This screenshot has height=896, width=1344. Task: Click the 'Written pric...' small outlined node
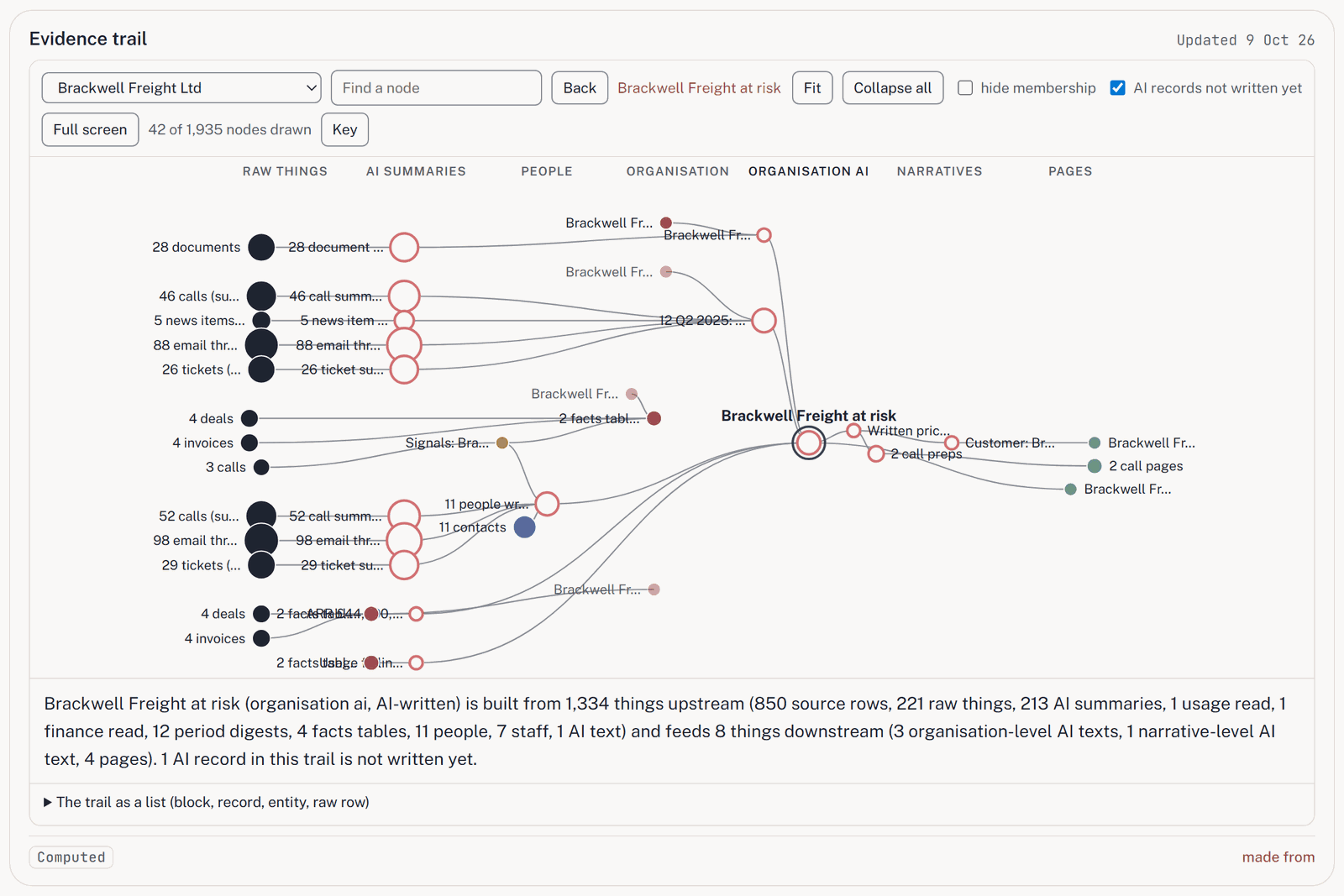tap(853, 431)
